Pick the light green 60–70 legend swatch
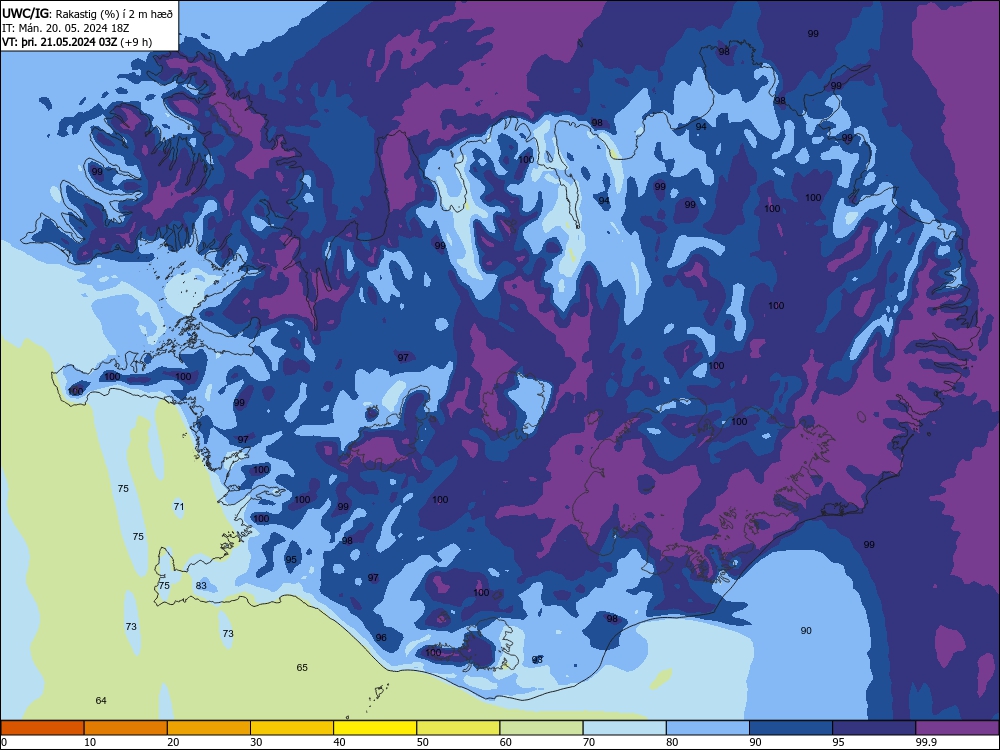The height and width of the screenshot is (750, 1000). [x=541, y=728]
